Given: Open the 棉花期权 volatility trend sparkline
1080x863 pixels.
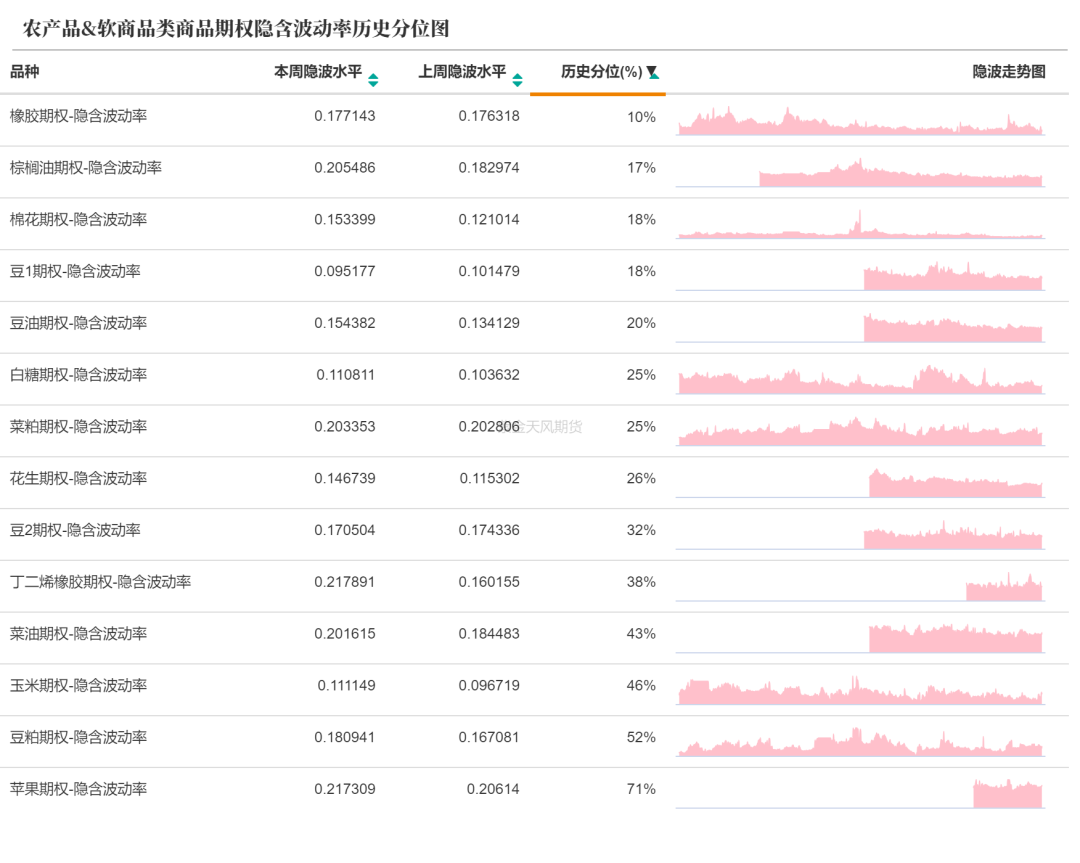Looking at the screenshot, I should click(860, 224).
